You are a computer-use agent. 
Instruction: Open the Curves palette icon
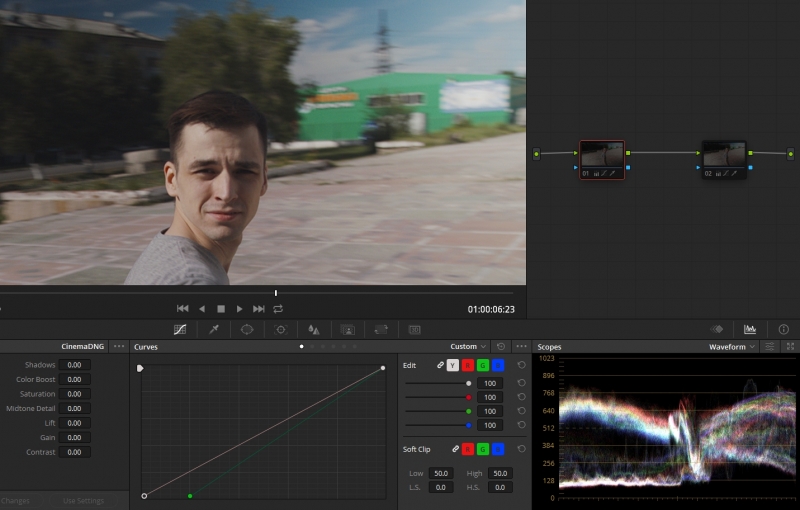coord(180,329)
